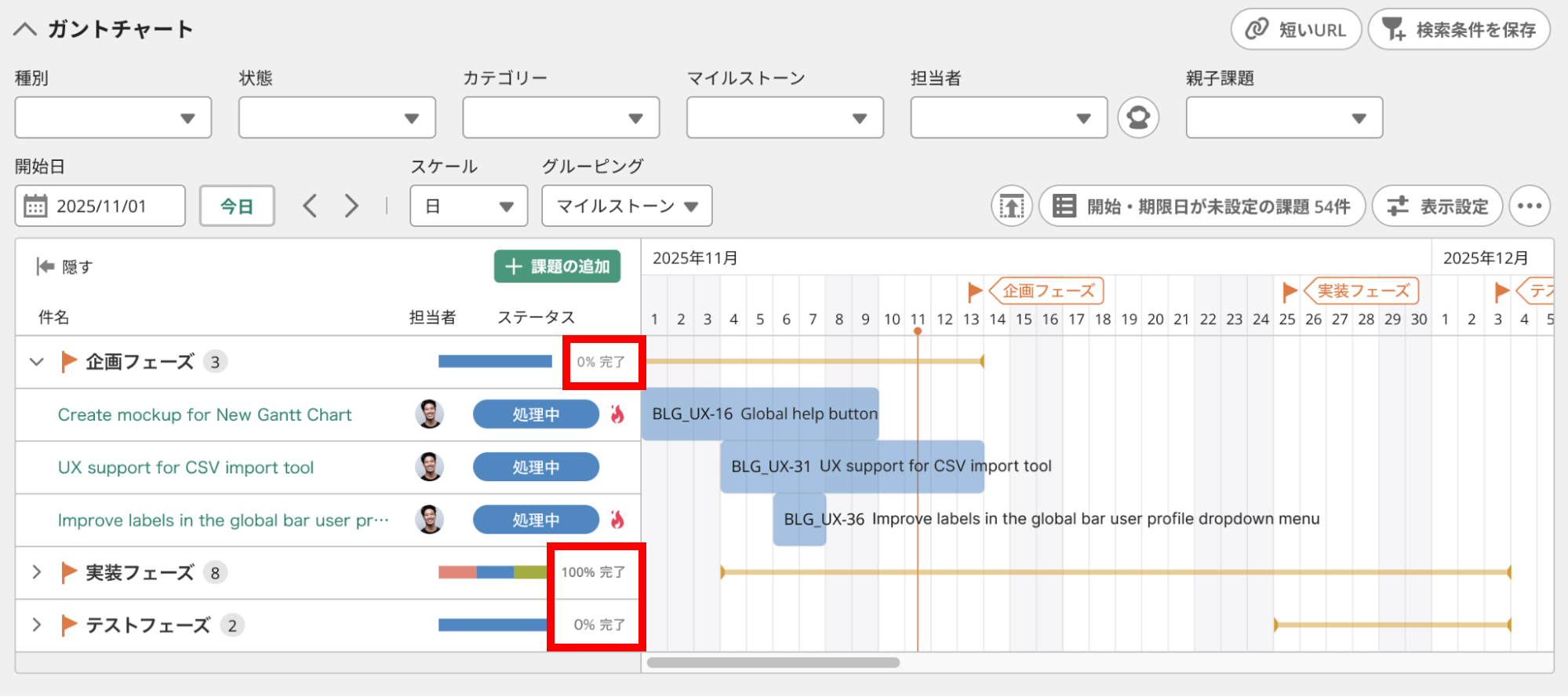The width and height of the screenshot is (1568, 697).
Task: Open the three-dots more options menu
Action: pyautogui.click(x=1529, y=206)
